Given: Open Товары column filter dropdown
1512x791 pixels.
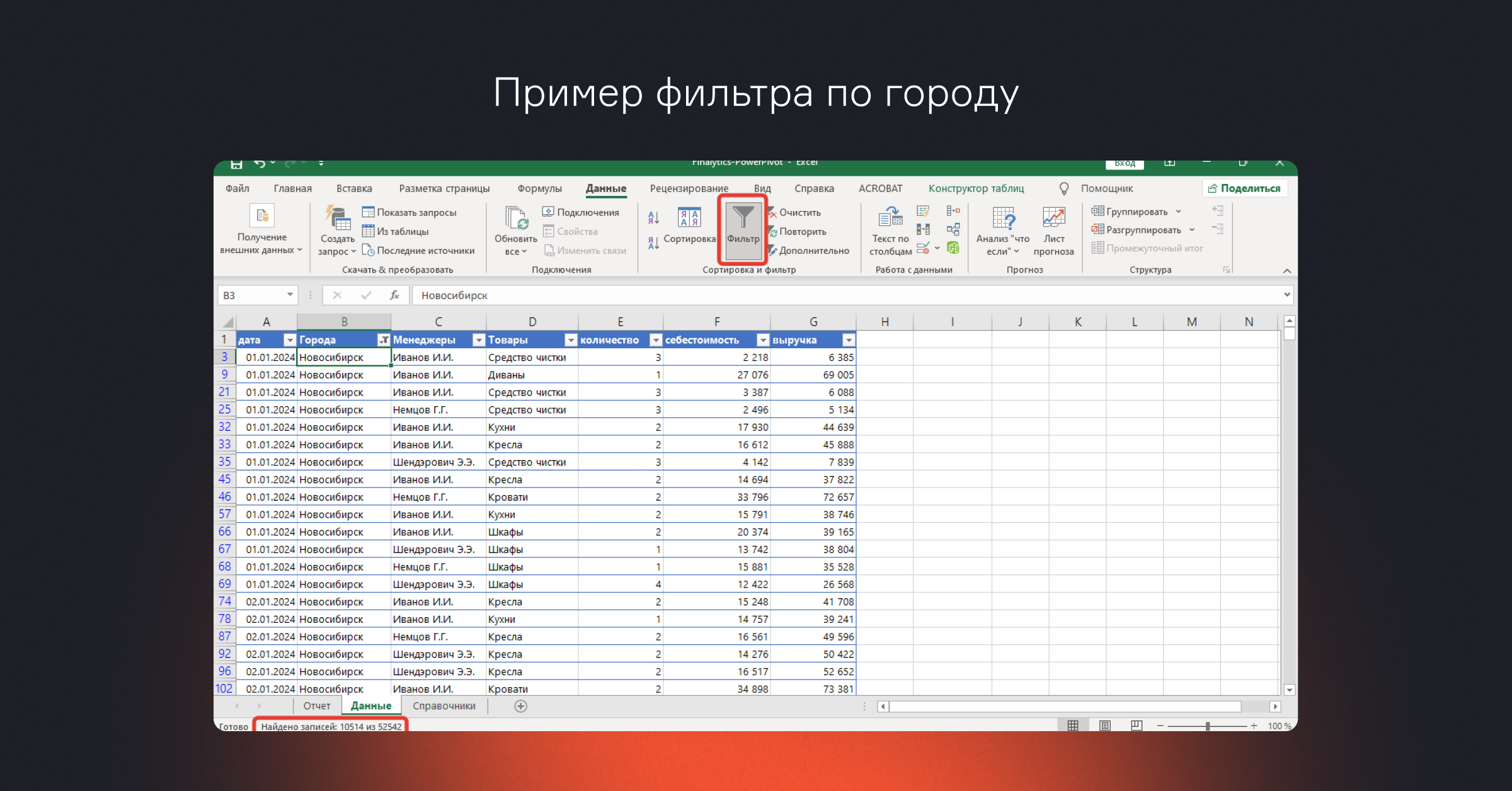Looking at the screenshot, I should pyautogui.click(x=571, y=340).
